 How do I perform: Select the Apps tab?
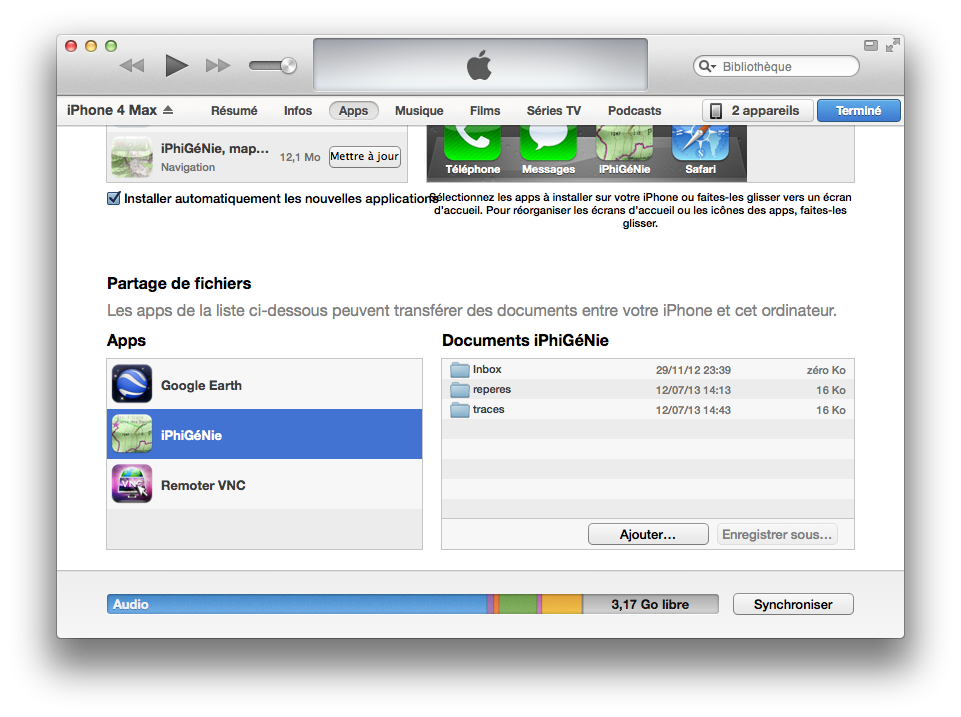354,111
